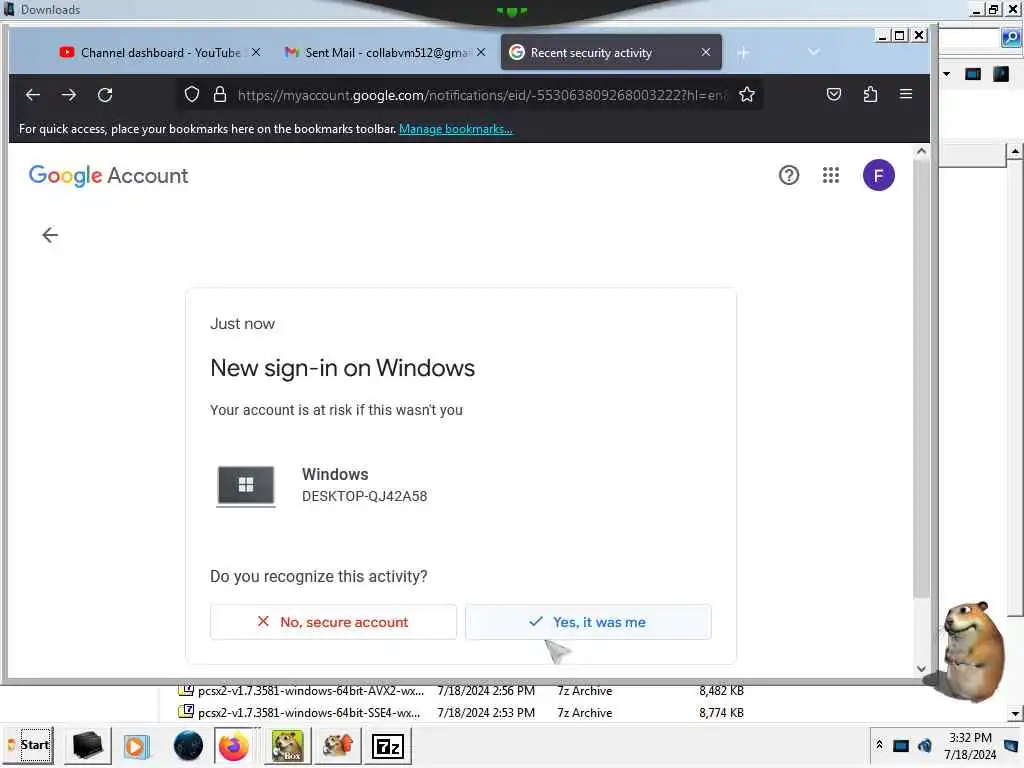Click the browser vertical scrollbar thumb
1024x768 pixels.
[x=921, y=377]
